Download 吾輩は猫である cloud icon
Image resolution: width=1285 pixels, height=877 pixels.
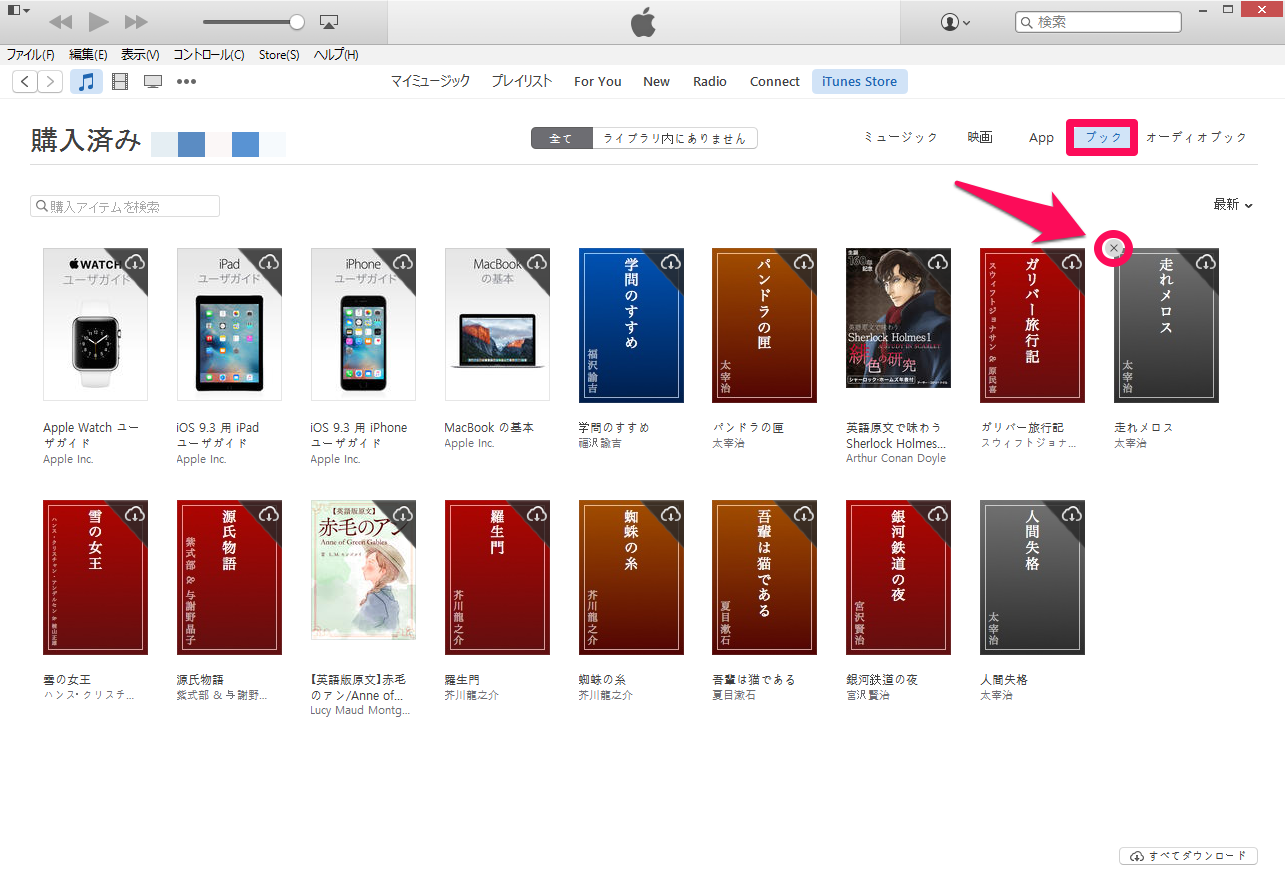[804, 514]
